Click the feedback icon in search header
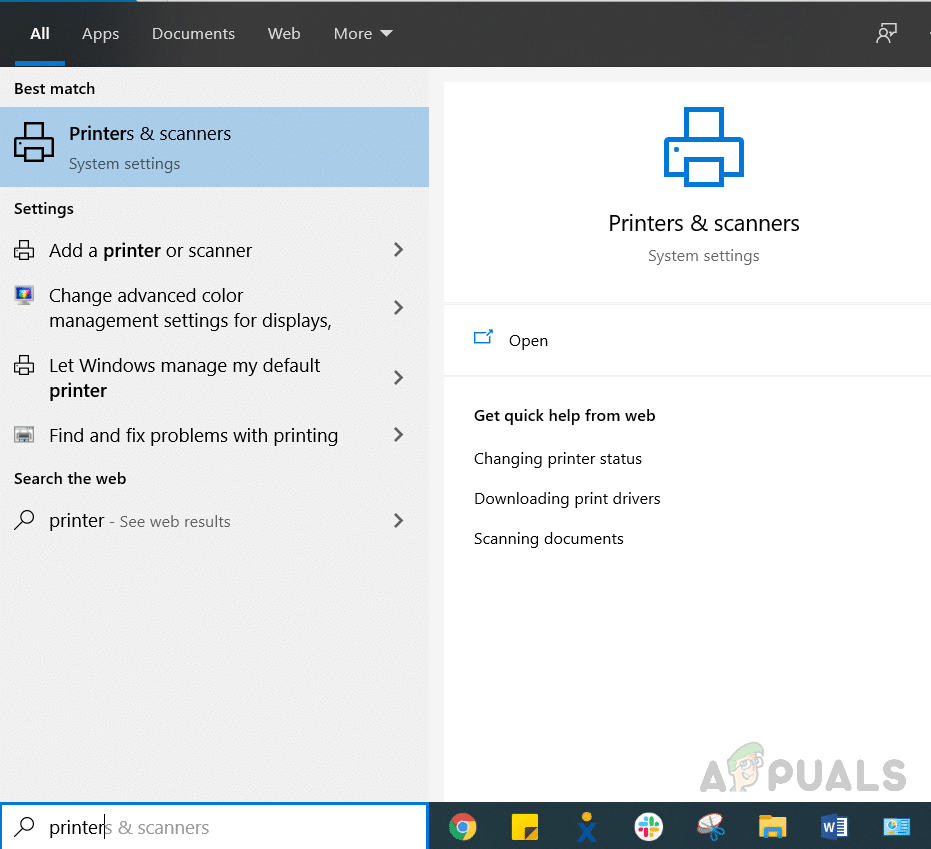931x849 pixels. pos(886,33)
